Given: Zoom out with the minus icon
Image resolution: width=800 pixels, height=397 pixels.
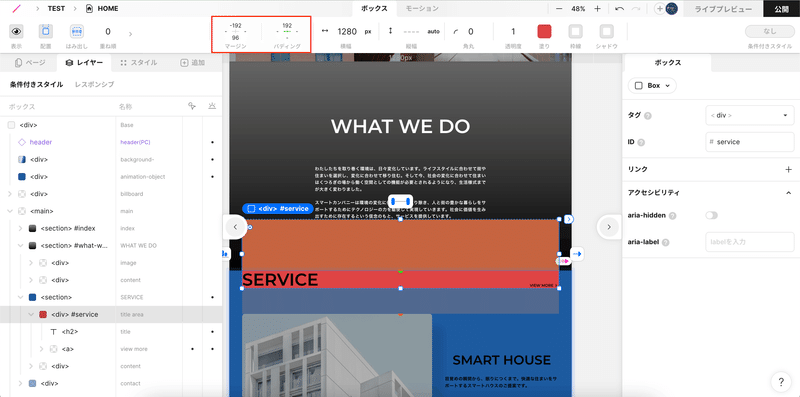Looking at the screenshot, I should (559, 9).
